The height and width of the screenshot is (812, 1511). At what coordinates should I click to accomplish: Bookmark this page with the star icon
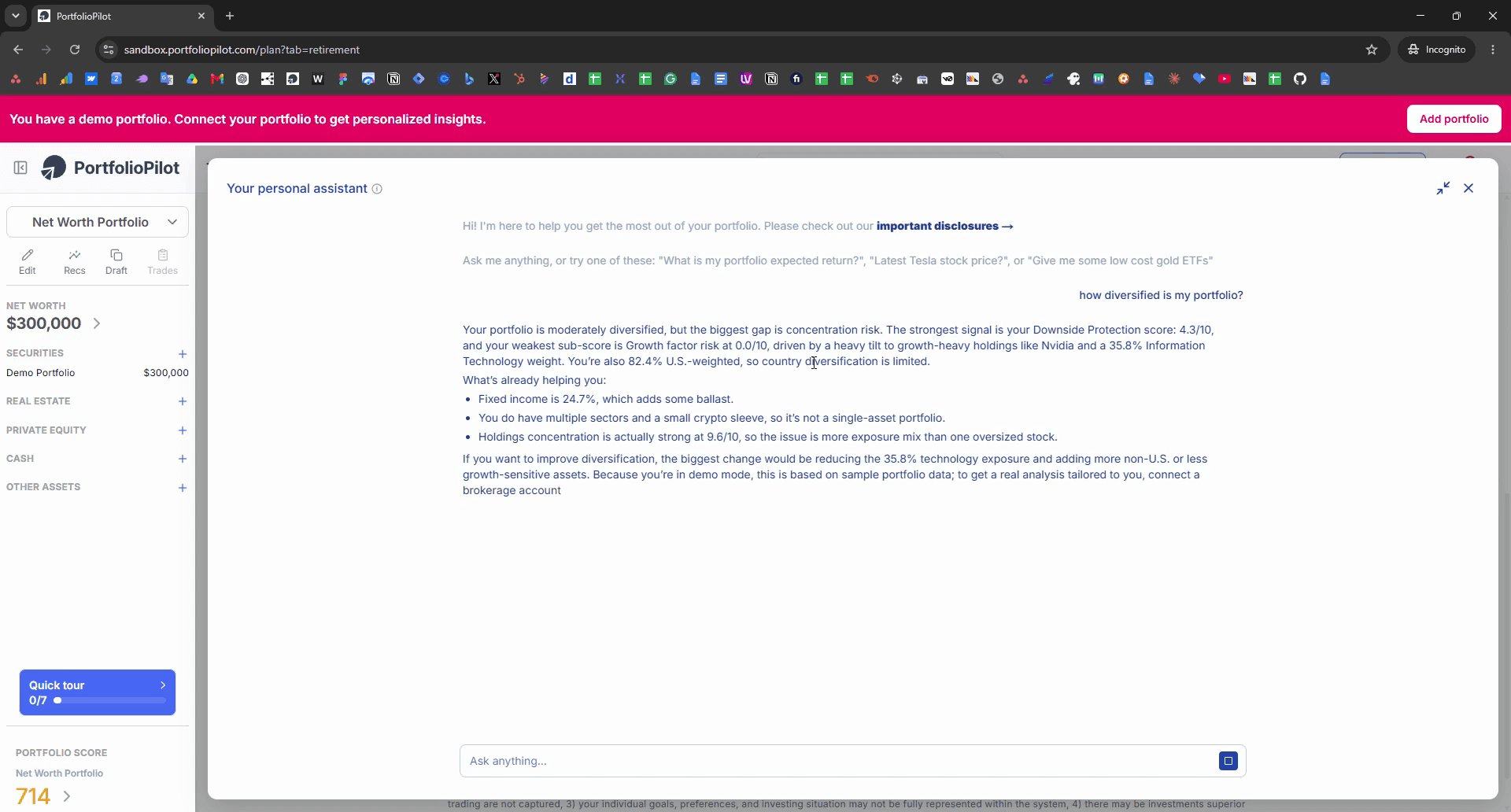(x=1372, y=50)
